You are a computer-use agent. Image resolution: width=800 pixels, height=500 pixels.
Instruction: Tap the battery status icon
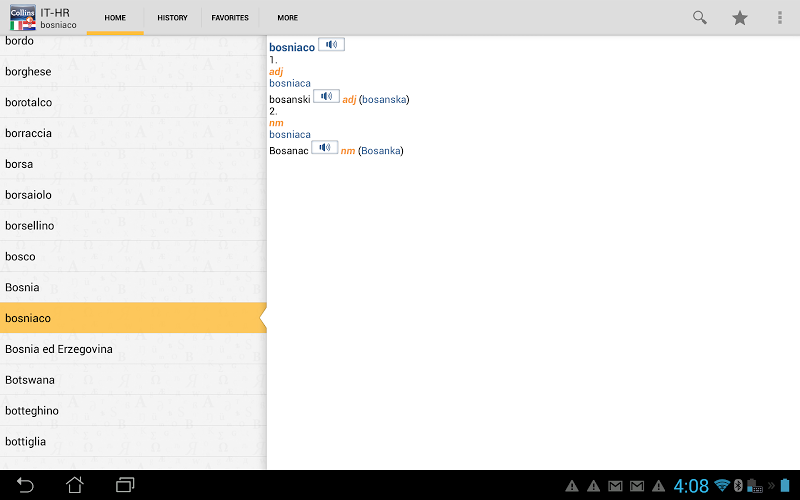tap(785, 485)
